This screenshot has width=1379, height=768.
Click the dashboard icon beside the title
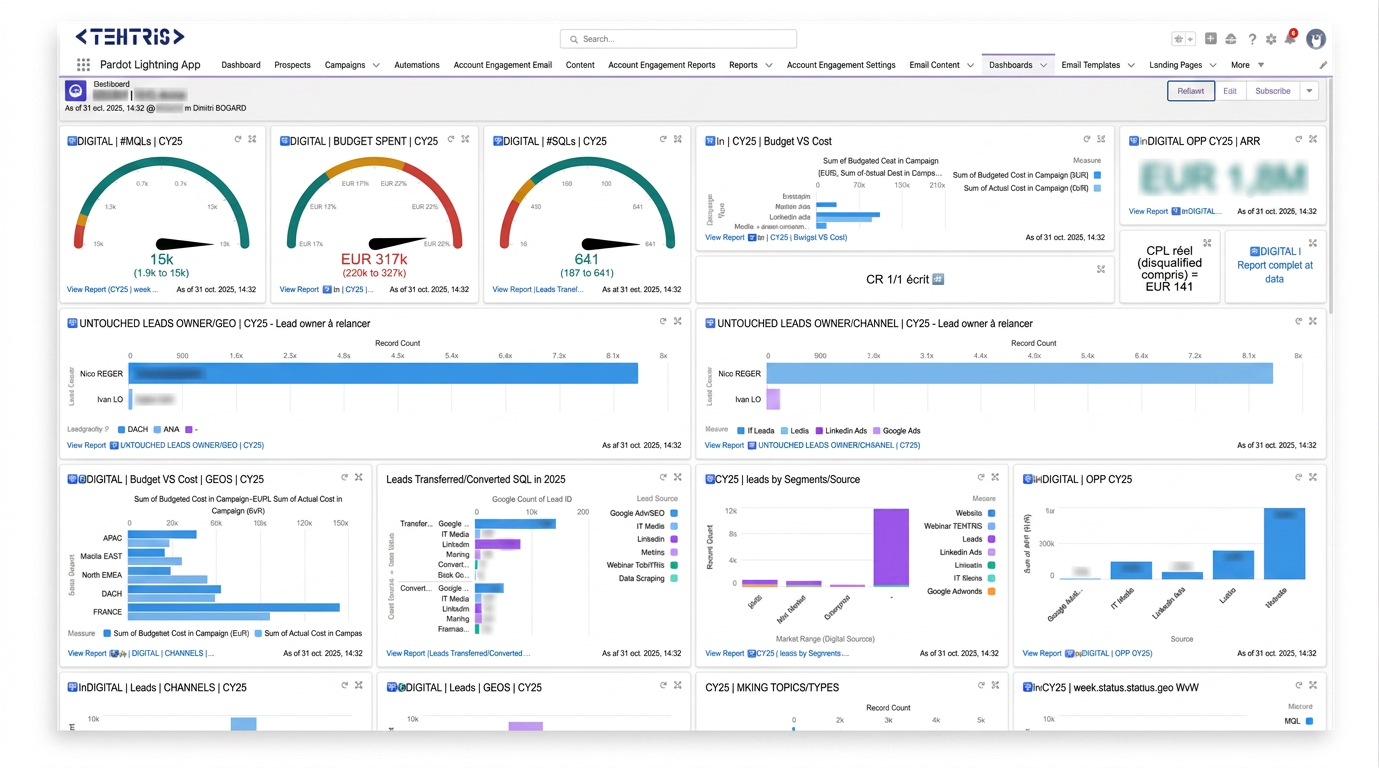coord(75,91)
